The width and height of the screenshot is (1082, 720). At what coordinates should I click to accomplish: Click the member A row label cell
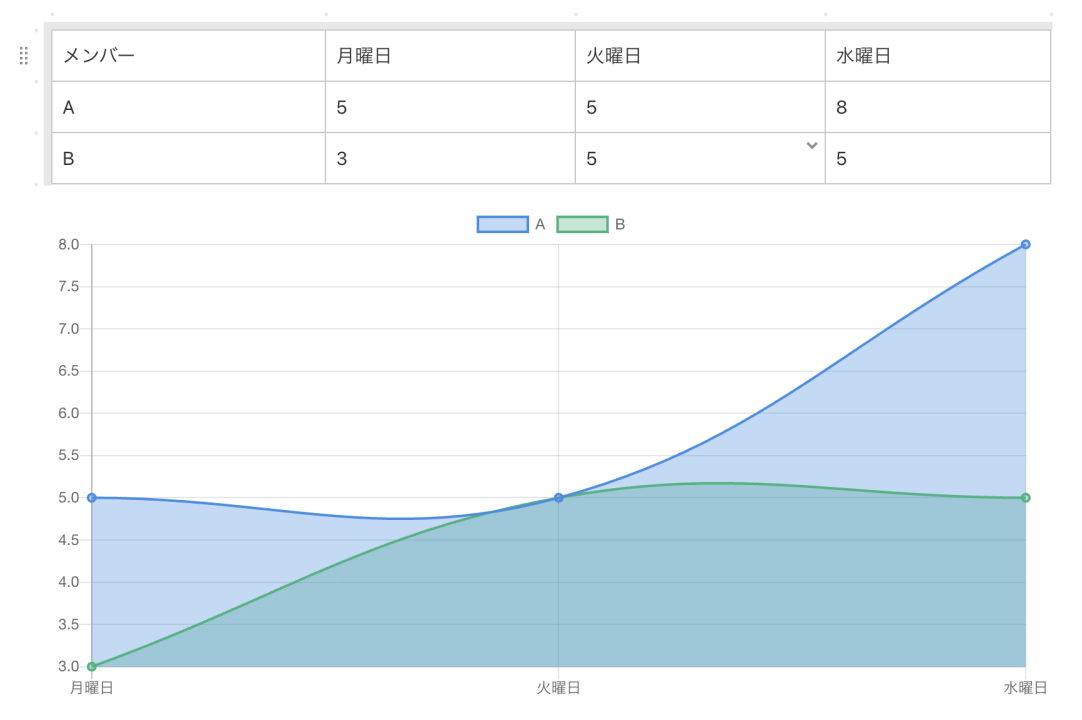(188, 107)
